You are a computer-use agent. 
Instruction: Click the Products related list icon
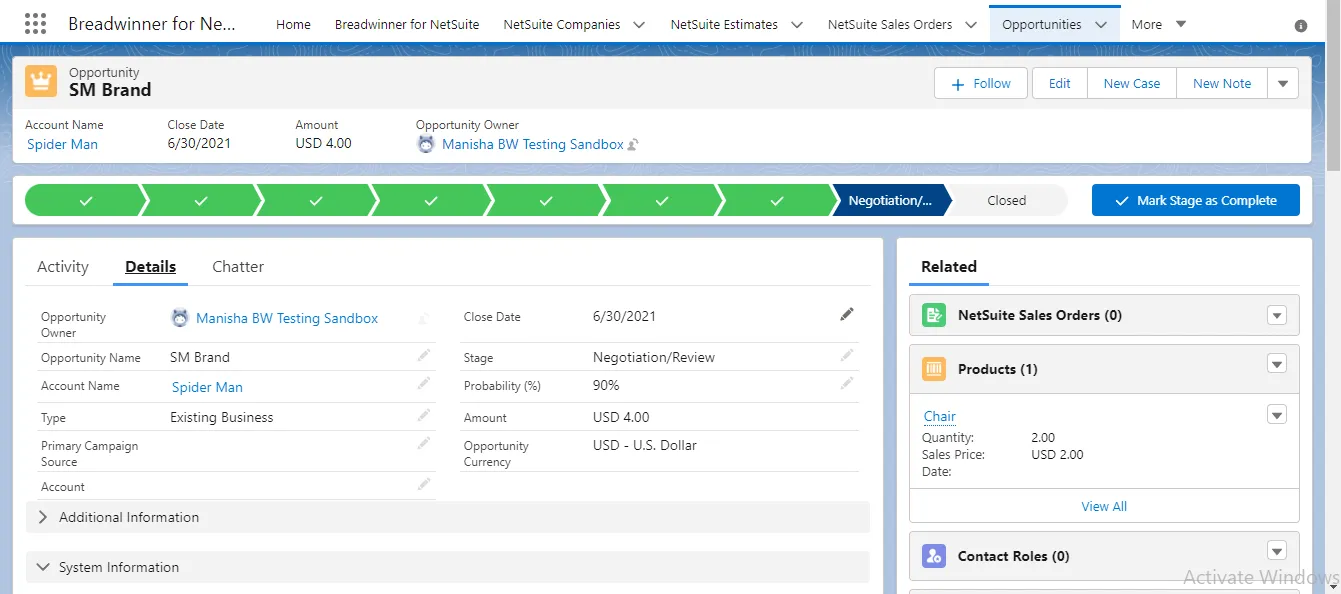[x=934, y=369]
